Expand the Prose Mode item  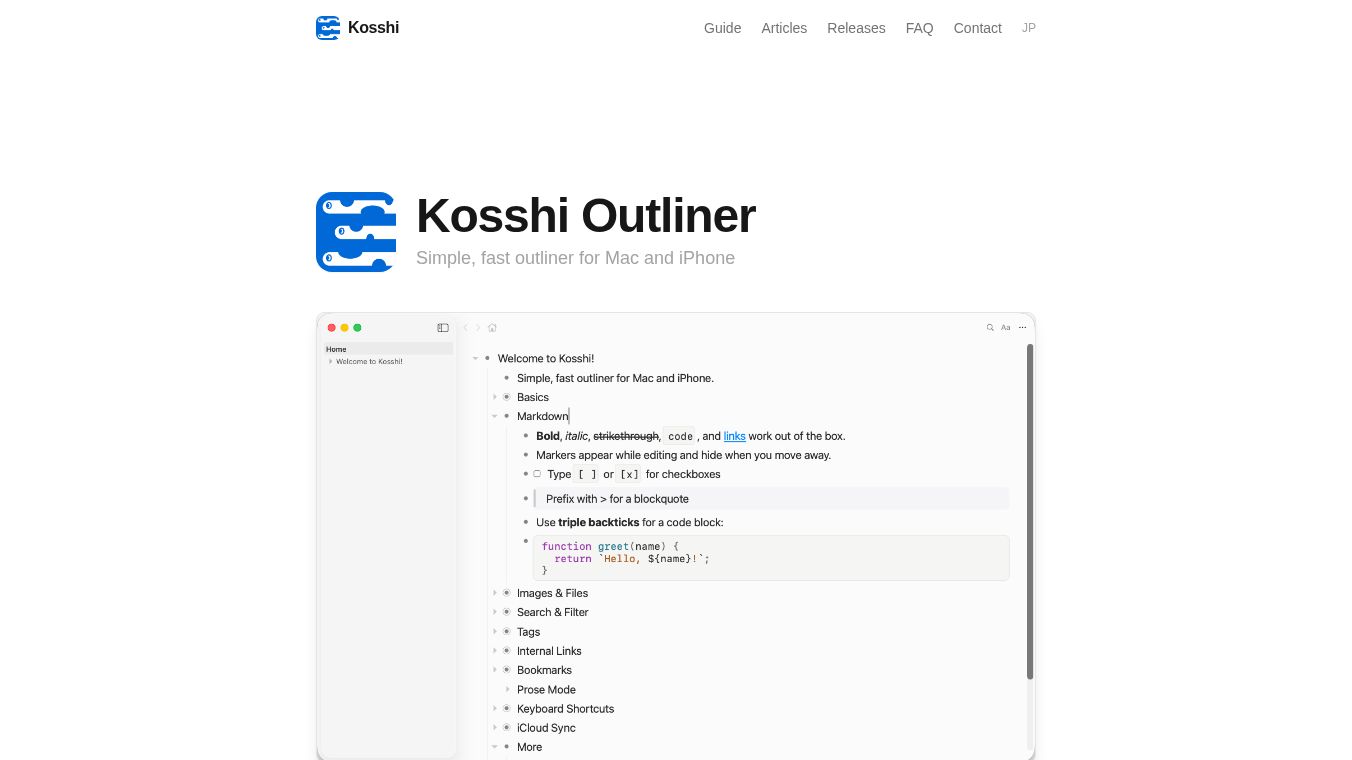506,690
